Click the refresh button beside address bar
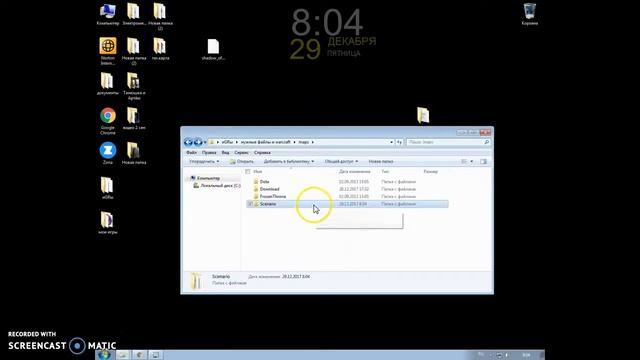 [400, 142]
